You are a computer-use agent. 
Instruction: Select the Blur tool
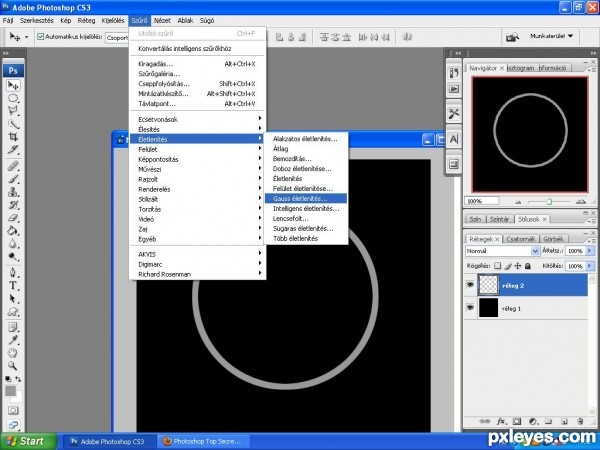point(13,243)
